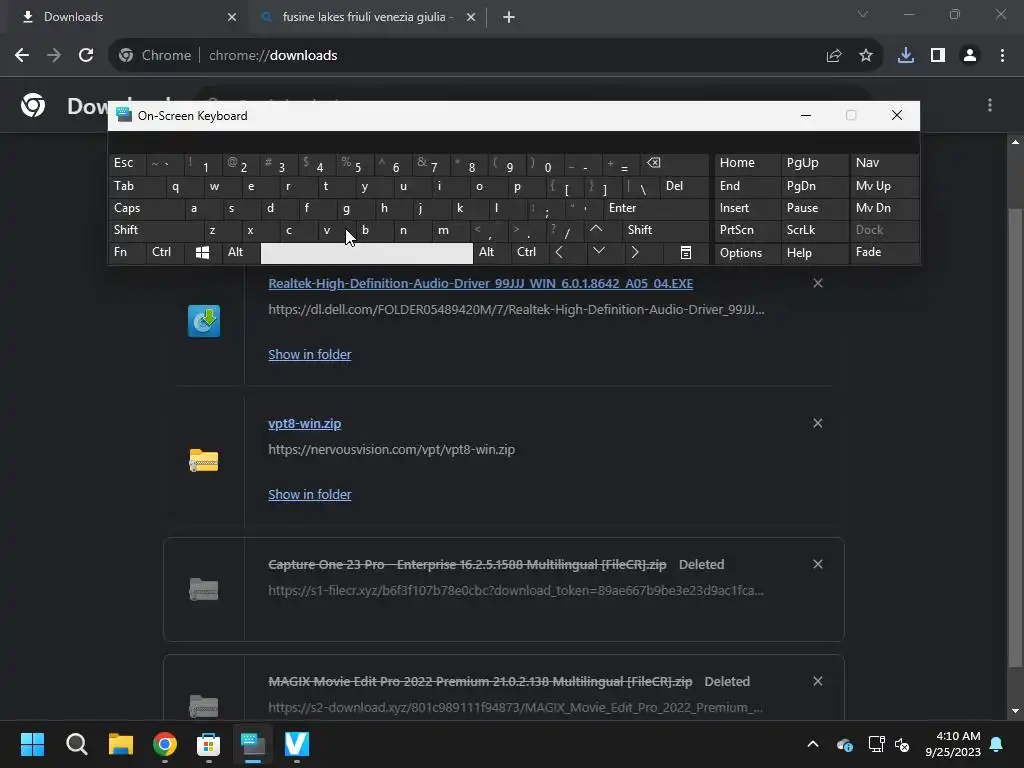Click the vpt8-win.zip folder icon
The width and height of the screenshot is (1024, 768).
coord(204,460)
